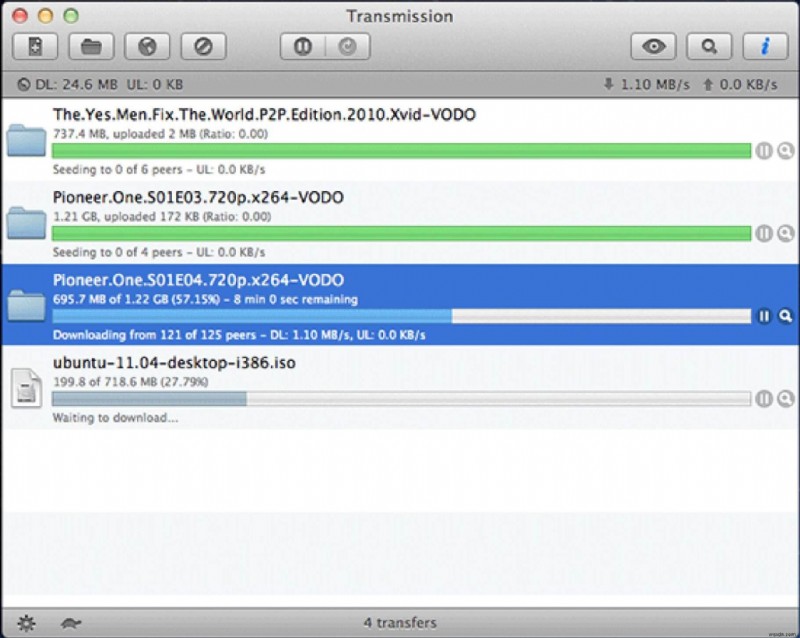
Task: Click the Pioneer.One.S01E03 folder icon
Action: [27, 223]
